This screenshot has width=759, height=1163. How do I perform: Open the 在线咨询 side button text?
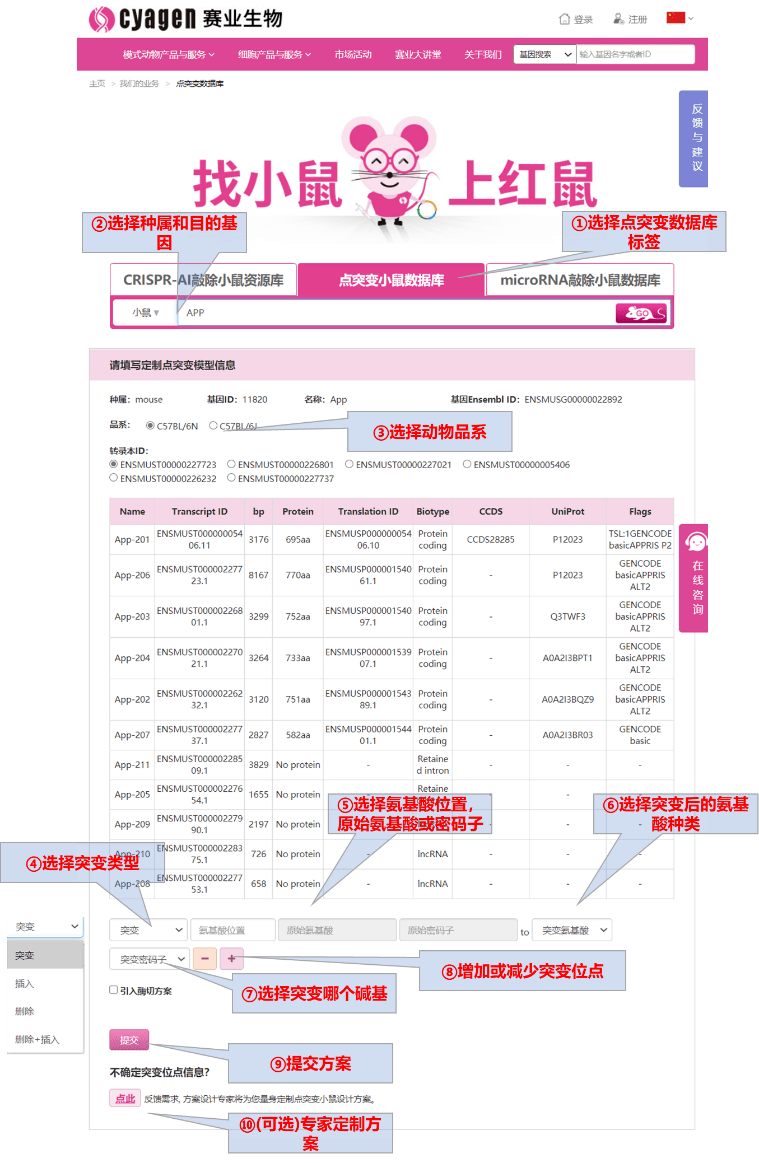click(x=697, y=587)
